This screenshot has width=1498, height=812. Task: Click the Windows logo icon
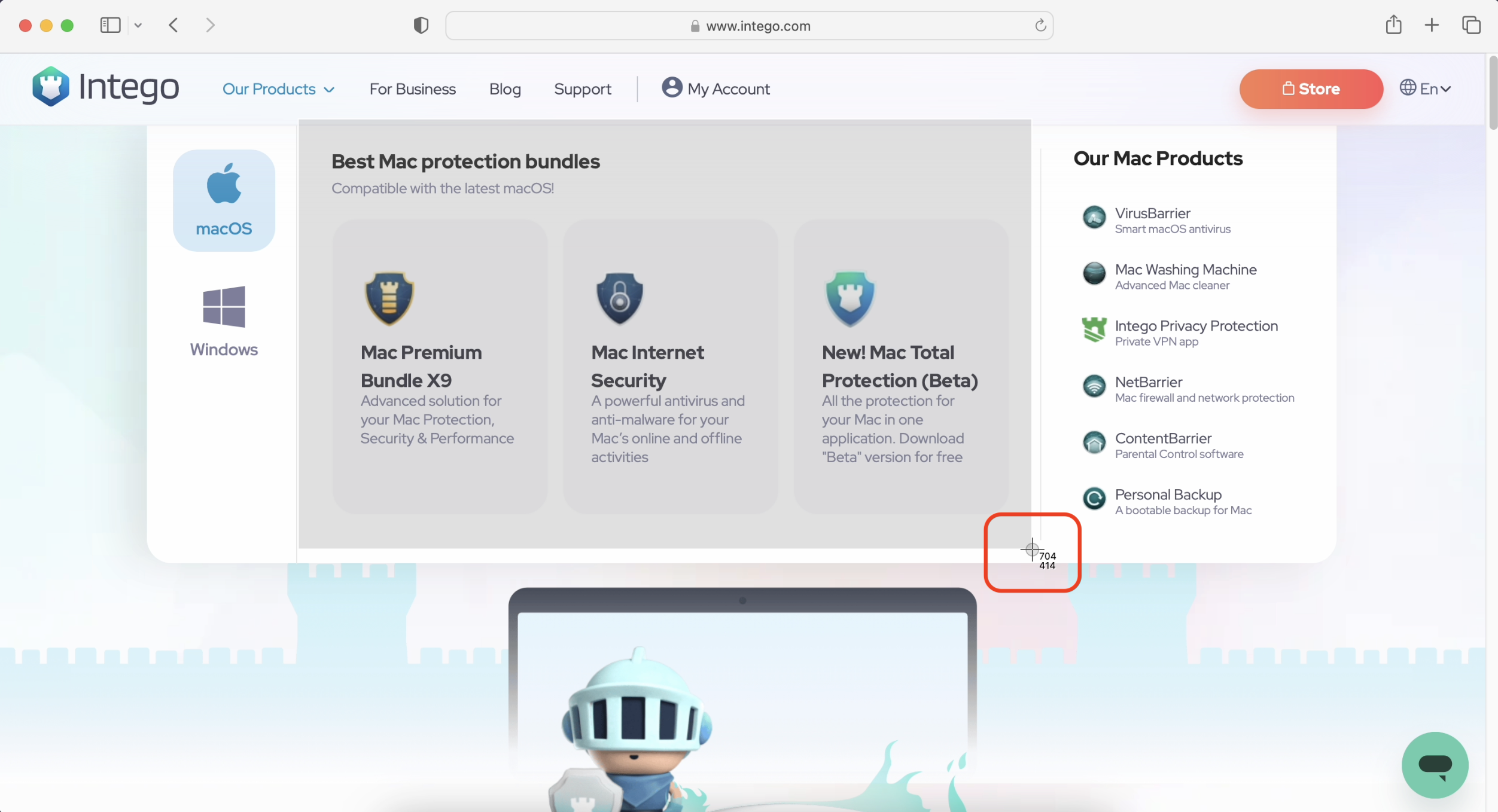[x=224, y=307]
